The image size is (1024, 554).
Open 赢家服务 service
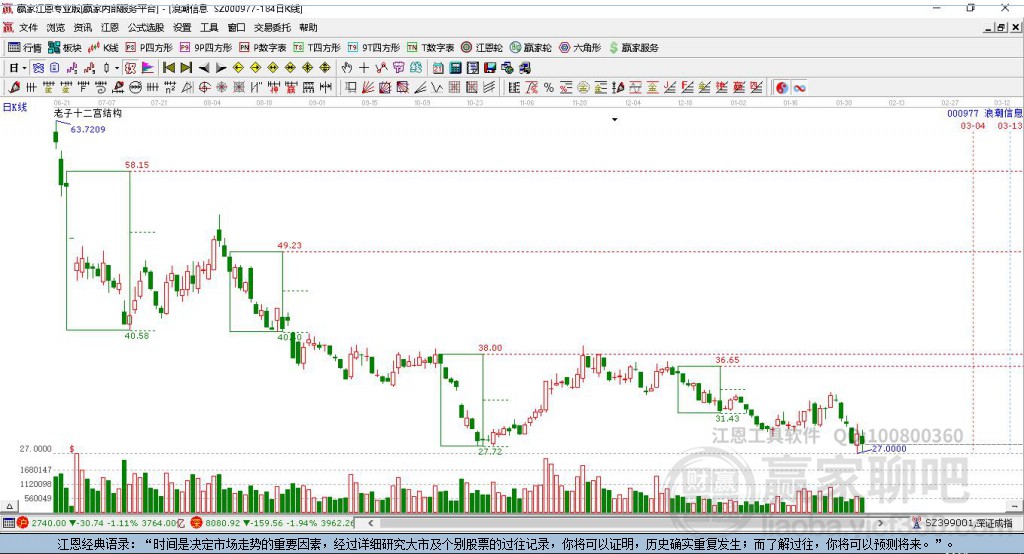tap(633, 48)
